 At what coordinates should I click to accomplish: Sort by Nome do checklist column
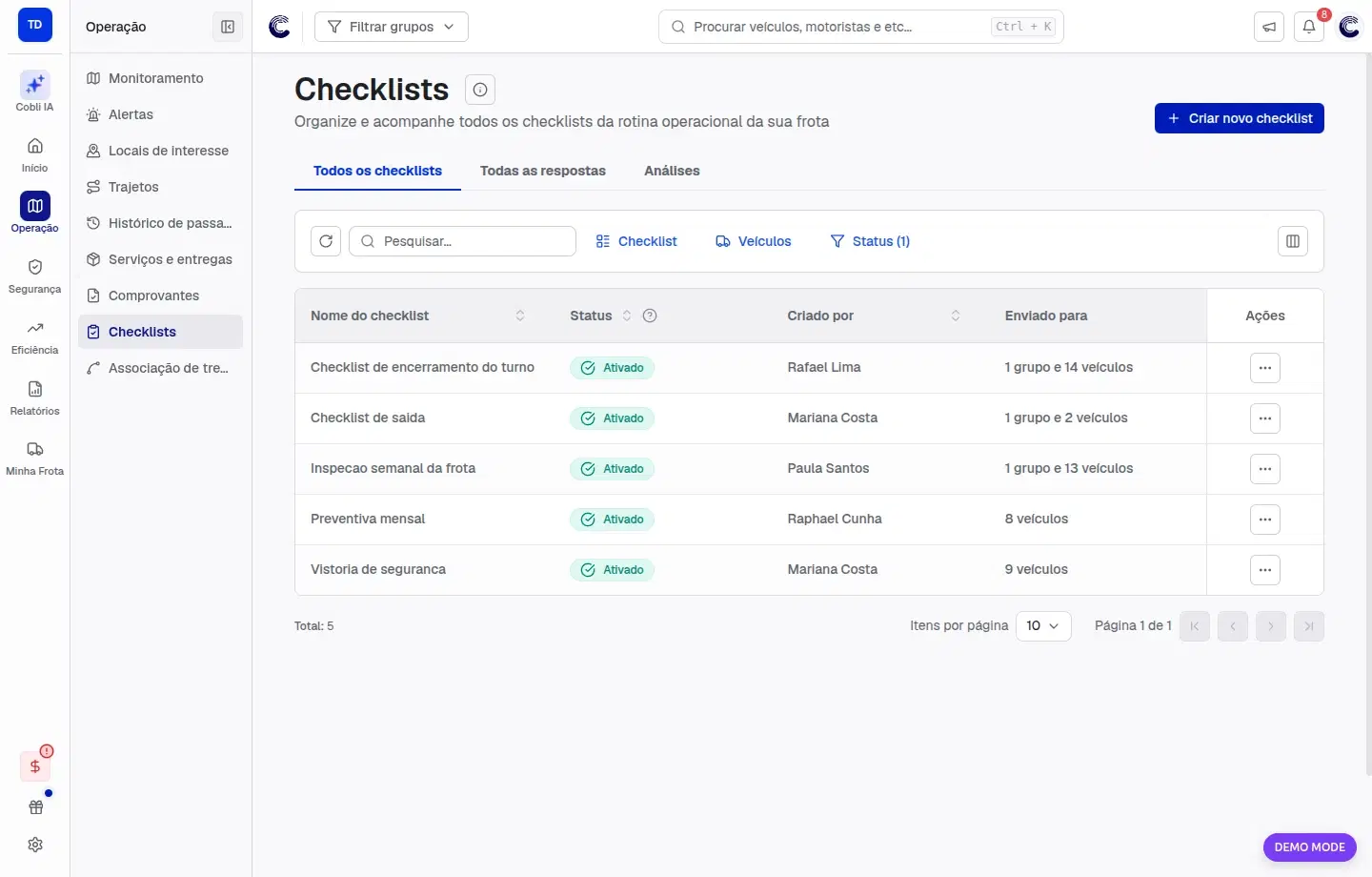520,316
